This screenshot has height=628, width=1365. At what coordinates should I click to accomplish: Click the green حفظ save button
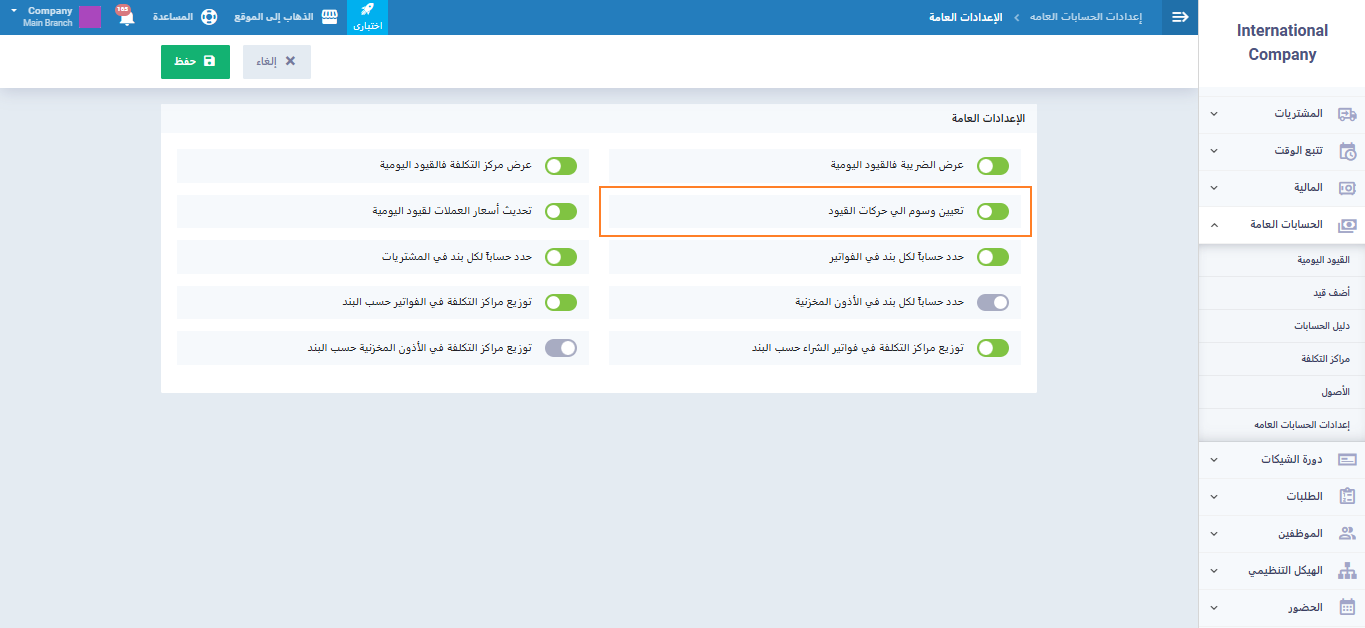coord(195,62)
